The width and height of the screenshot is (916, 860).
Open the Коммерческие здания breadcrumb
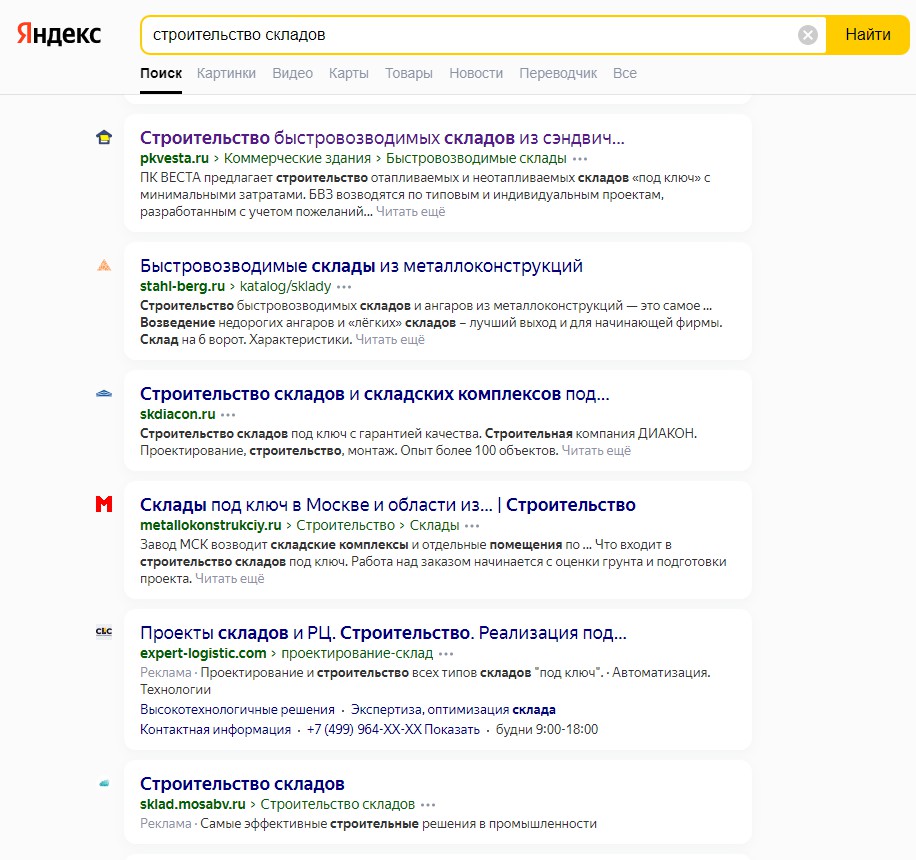(297, 158)
